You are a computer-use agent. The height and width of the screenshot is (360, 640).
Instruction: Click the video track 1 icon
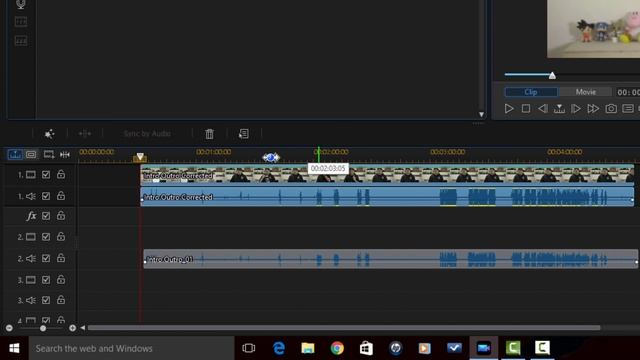click(31, 175)
